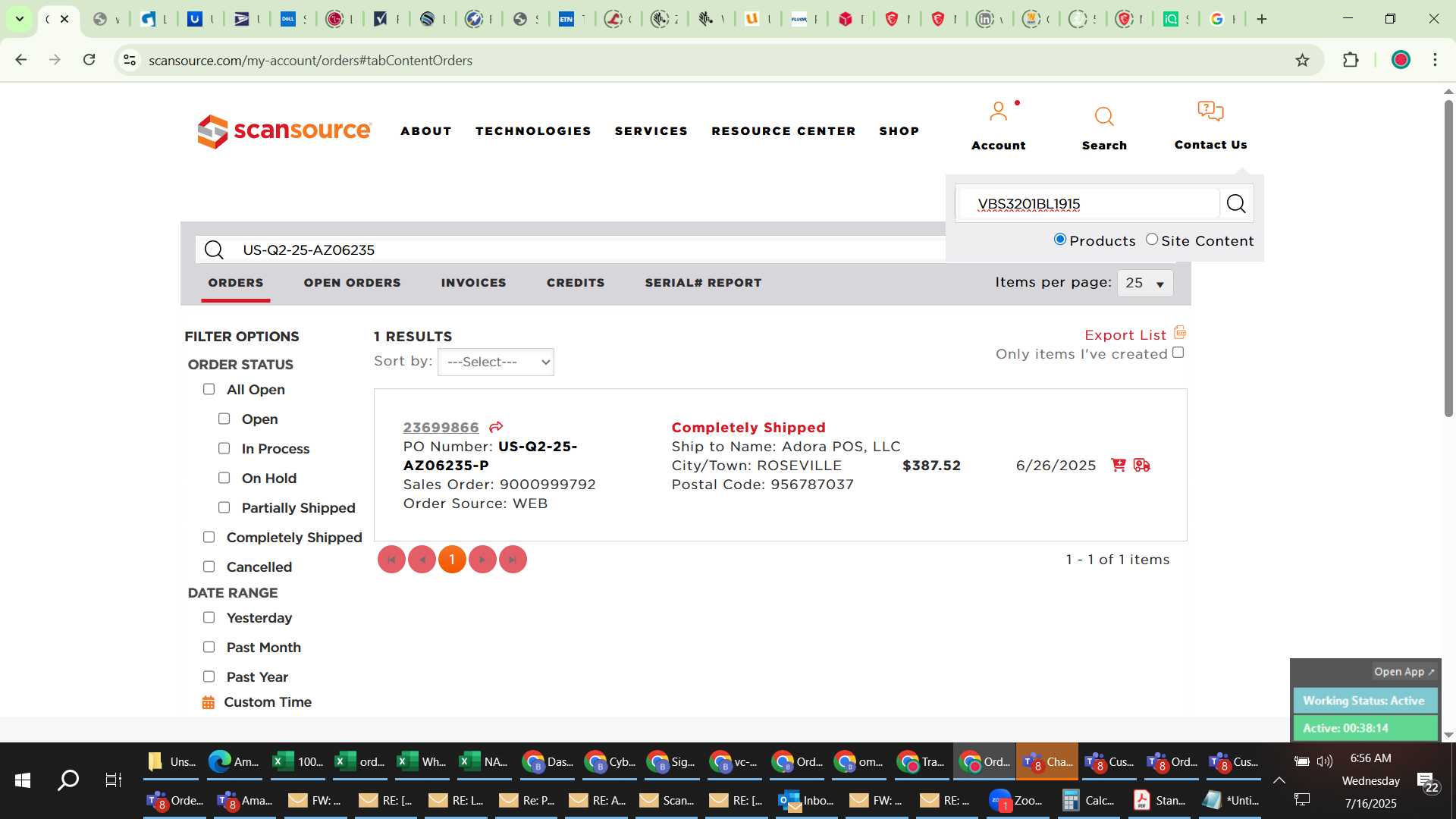Click Custom Time date range link
The width and height of the screenshot is (1456, 819).
pos(268,702)
